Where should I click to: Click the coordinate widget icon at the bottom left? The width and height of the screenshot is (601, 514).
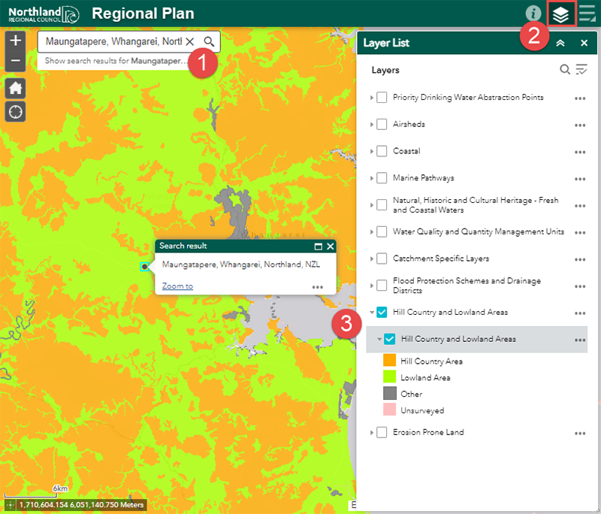[x=10, y=505]
